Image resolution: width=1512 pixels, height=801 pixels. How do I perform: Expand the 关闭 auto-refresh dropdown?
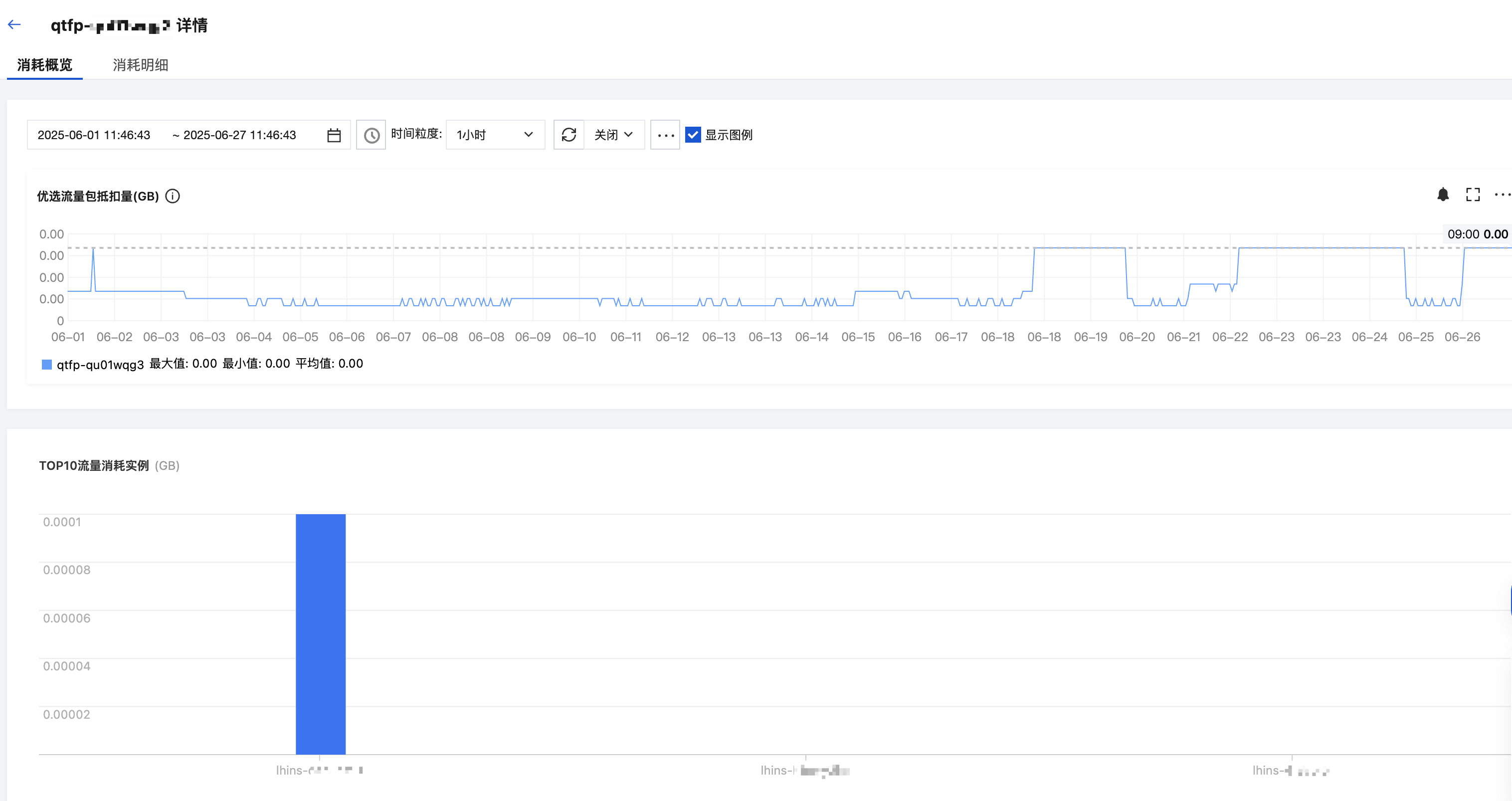point(613,135)
